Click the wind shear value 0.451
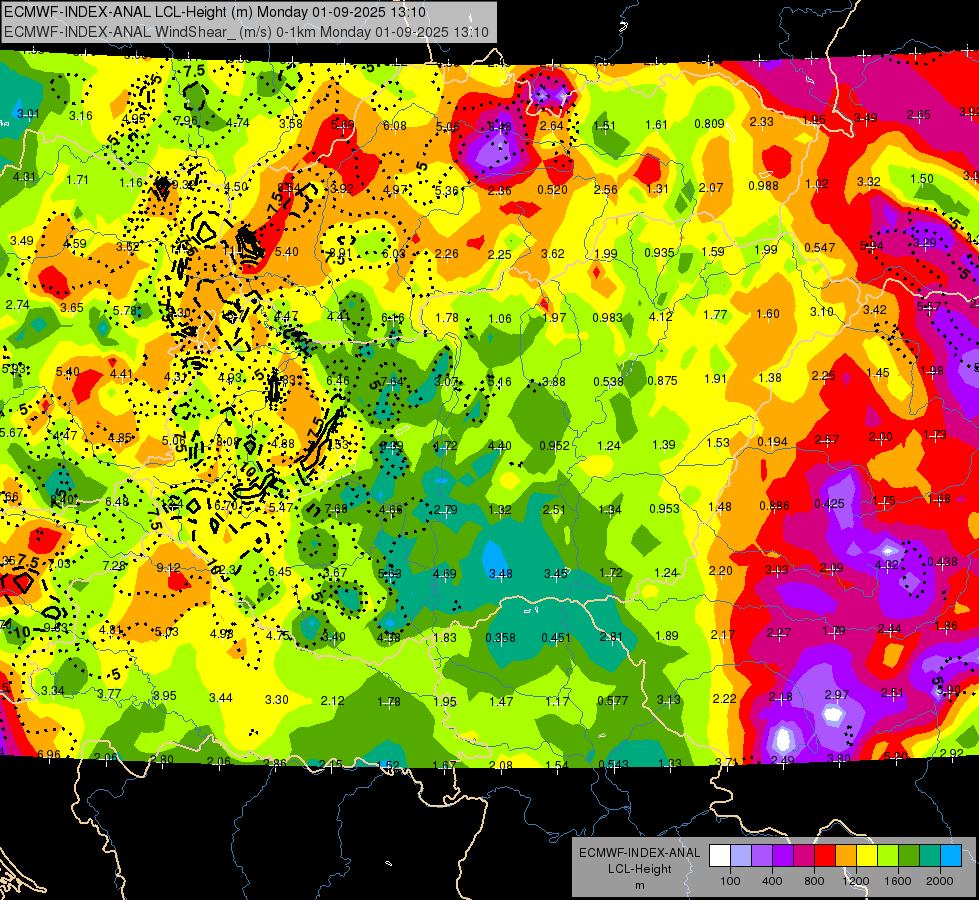 click(556, 637)
